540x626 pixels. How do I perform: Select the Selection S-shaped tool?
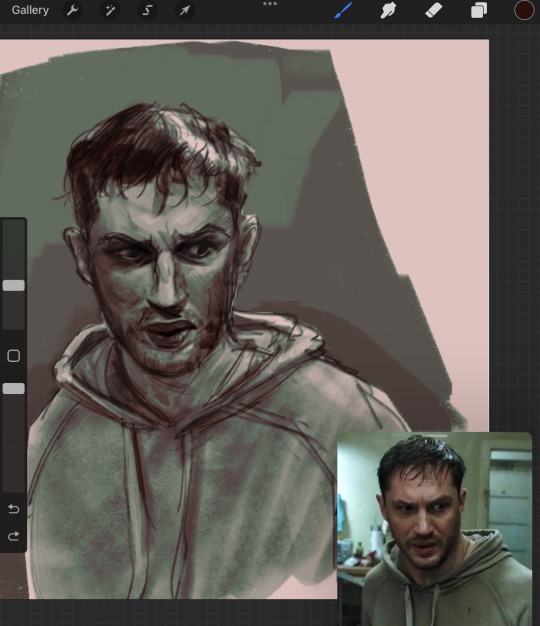147,10
